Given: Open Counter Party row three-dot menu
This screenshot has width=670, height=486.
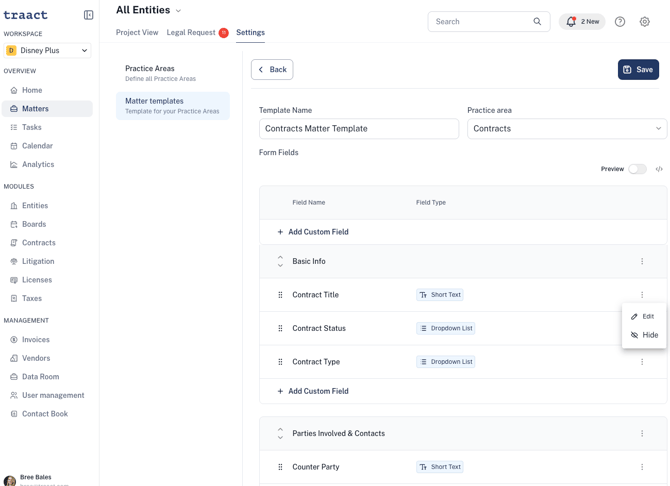Looking at the screenshot, I should (x=642, y=467).
